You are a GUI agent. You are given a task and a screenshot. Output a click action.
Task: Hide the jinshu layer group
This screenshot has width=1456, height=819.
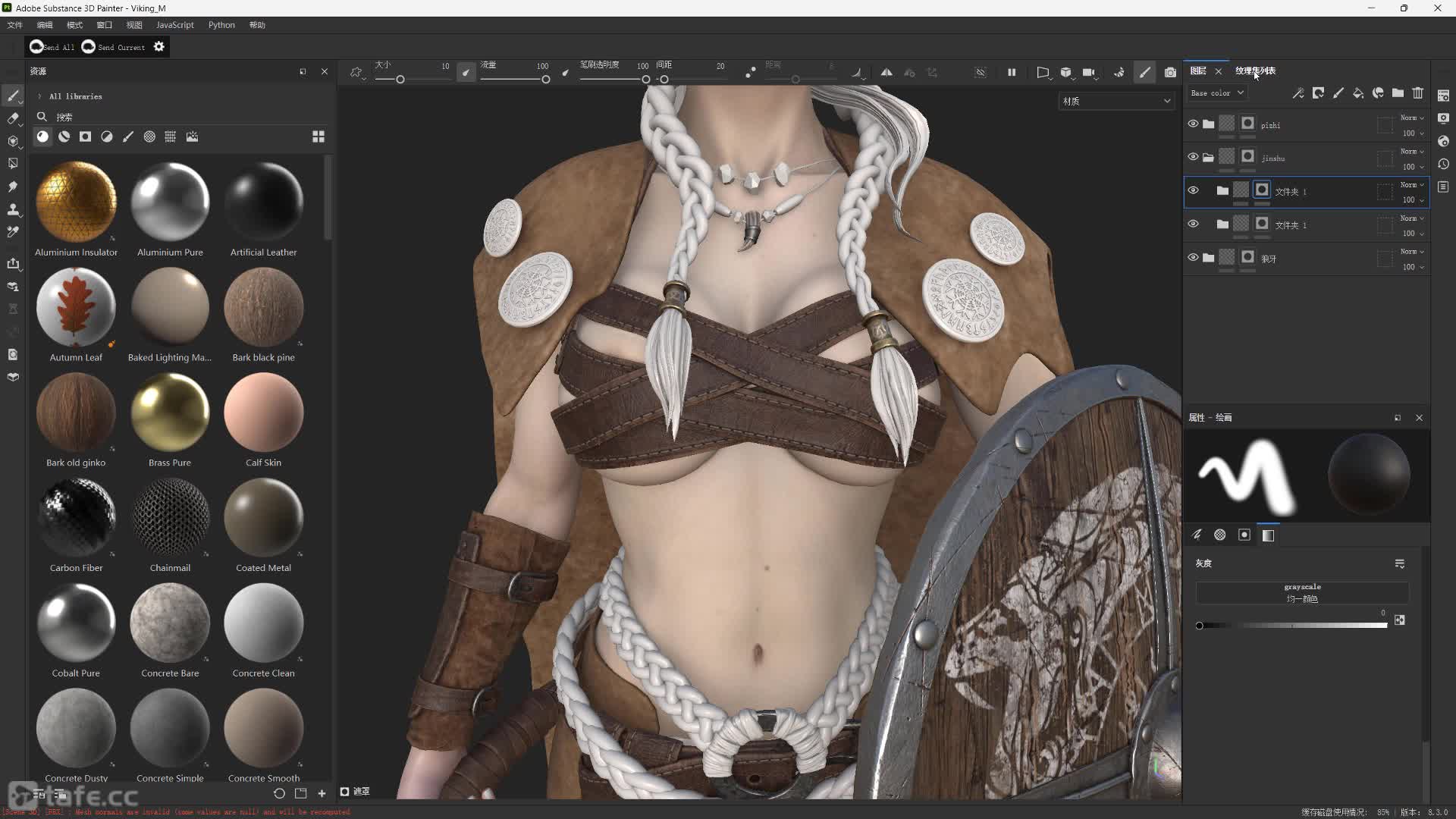(x=1193, y=157)
